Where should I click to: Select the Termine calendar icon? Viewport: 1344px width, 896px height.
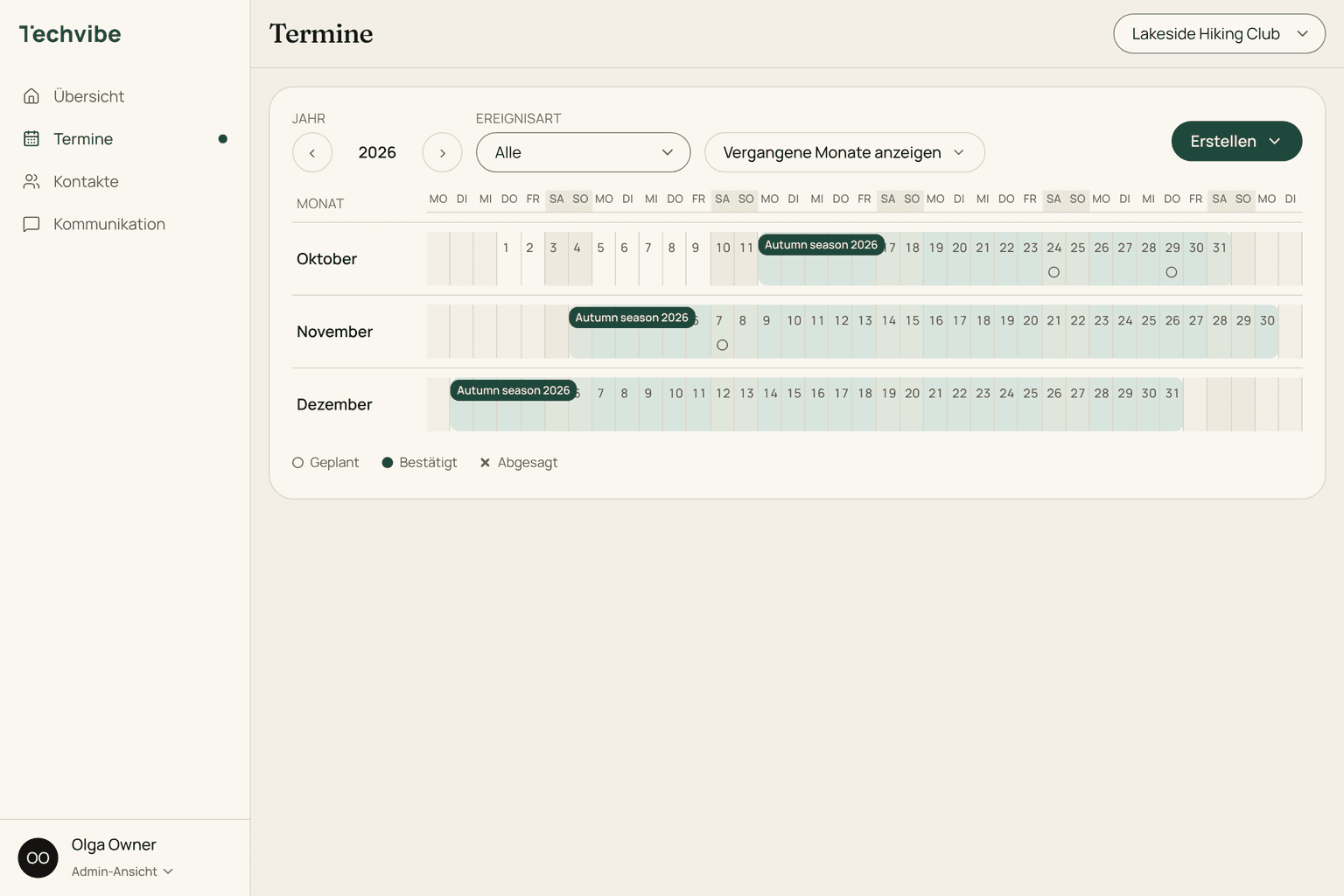pos(31,138)
